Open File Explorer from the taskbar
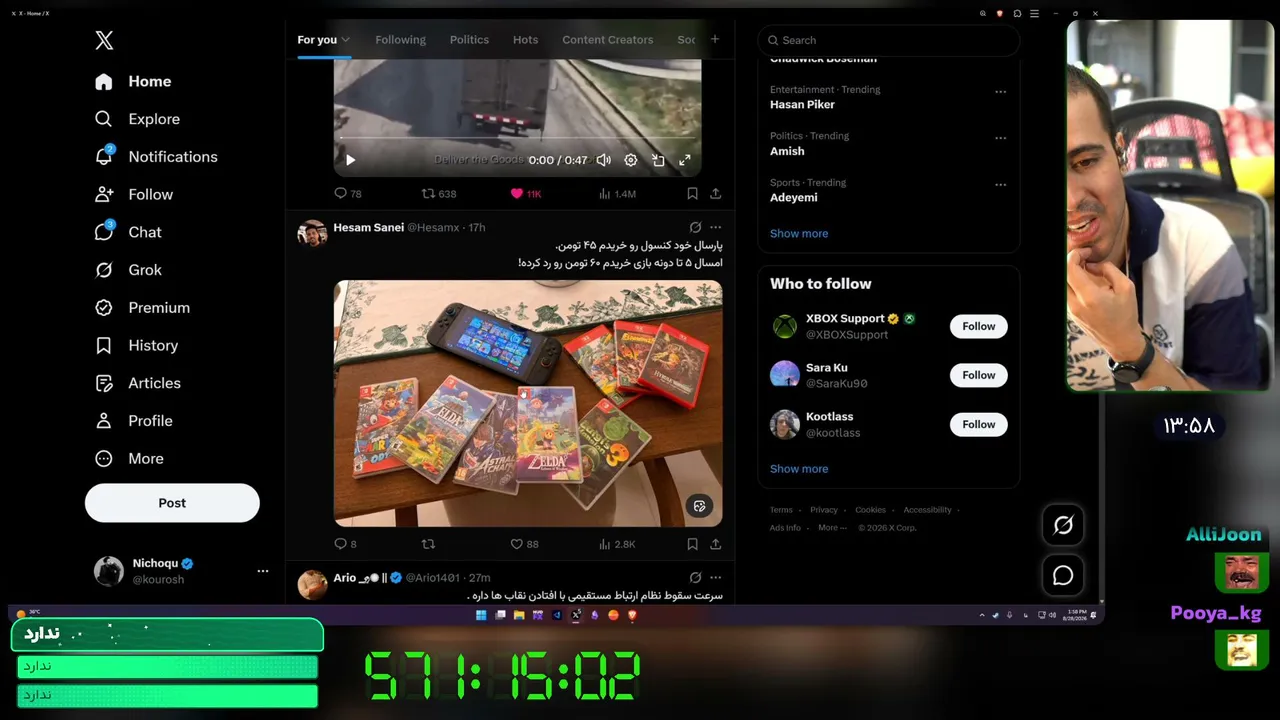 pyautogui.click(x=519, y=615)
